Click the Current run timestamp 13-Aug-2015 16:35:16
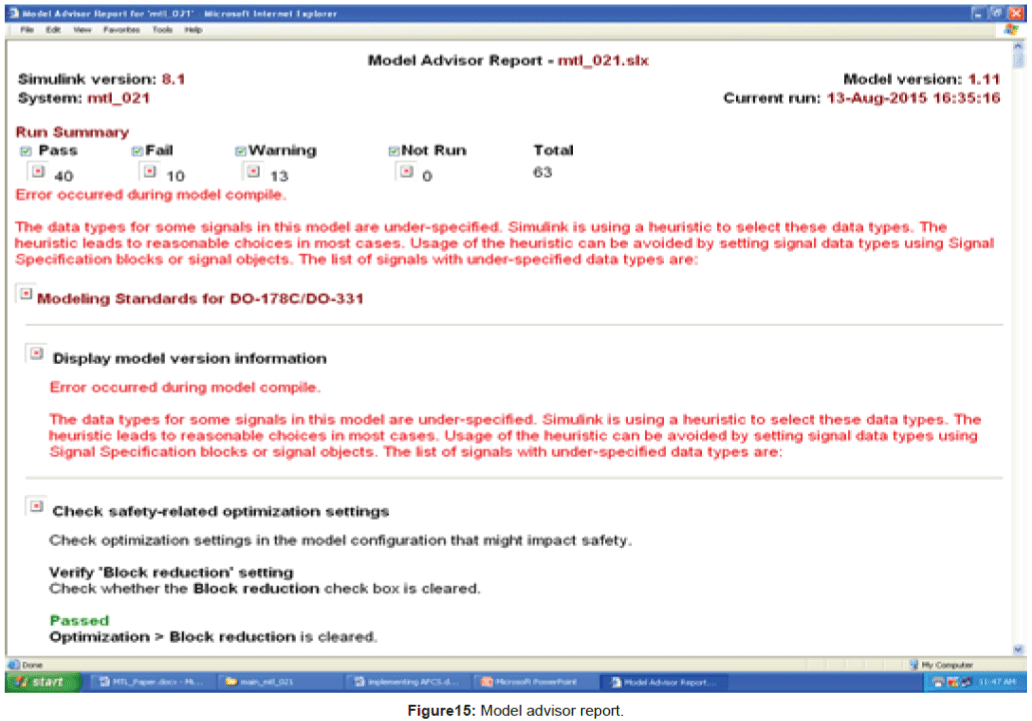The image size is (1032, 721). [914, 99]
